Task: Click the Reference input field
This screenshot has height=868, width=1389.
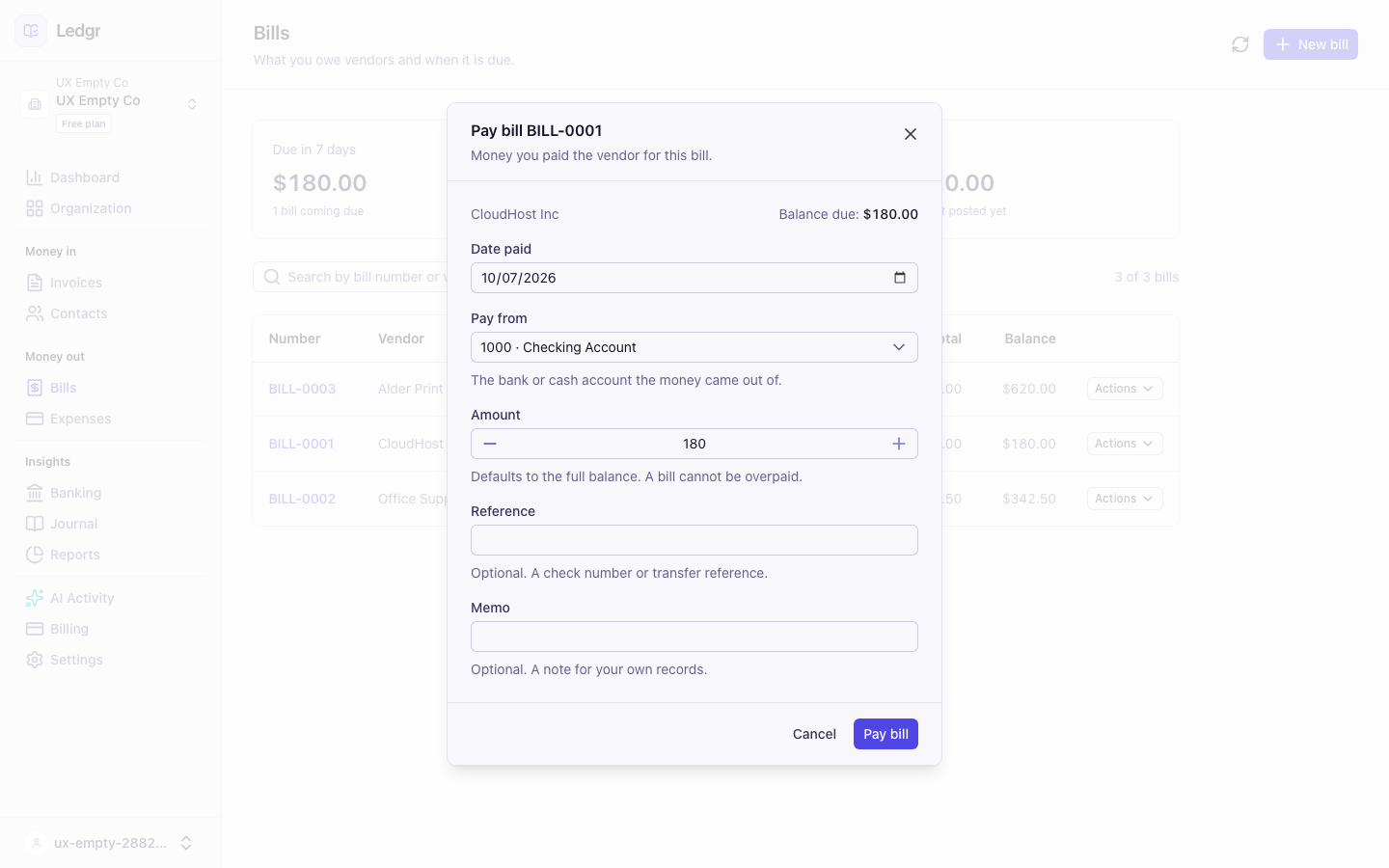Action: pyautogui.click(x=694, y=540)
